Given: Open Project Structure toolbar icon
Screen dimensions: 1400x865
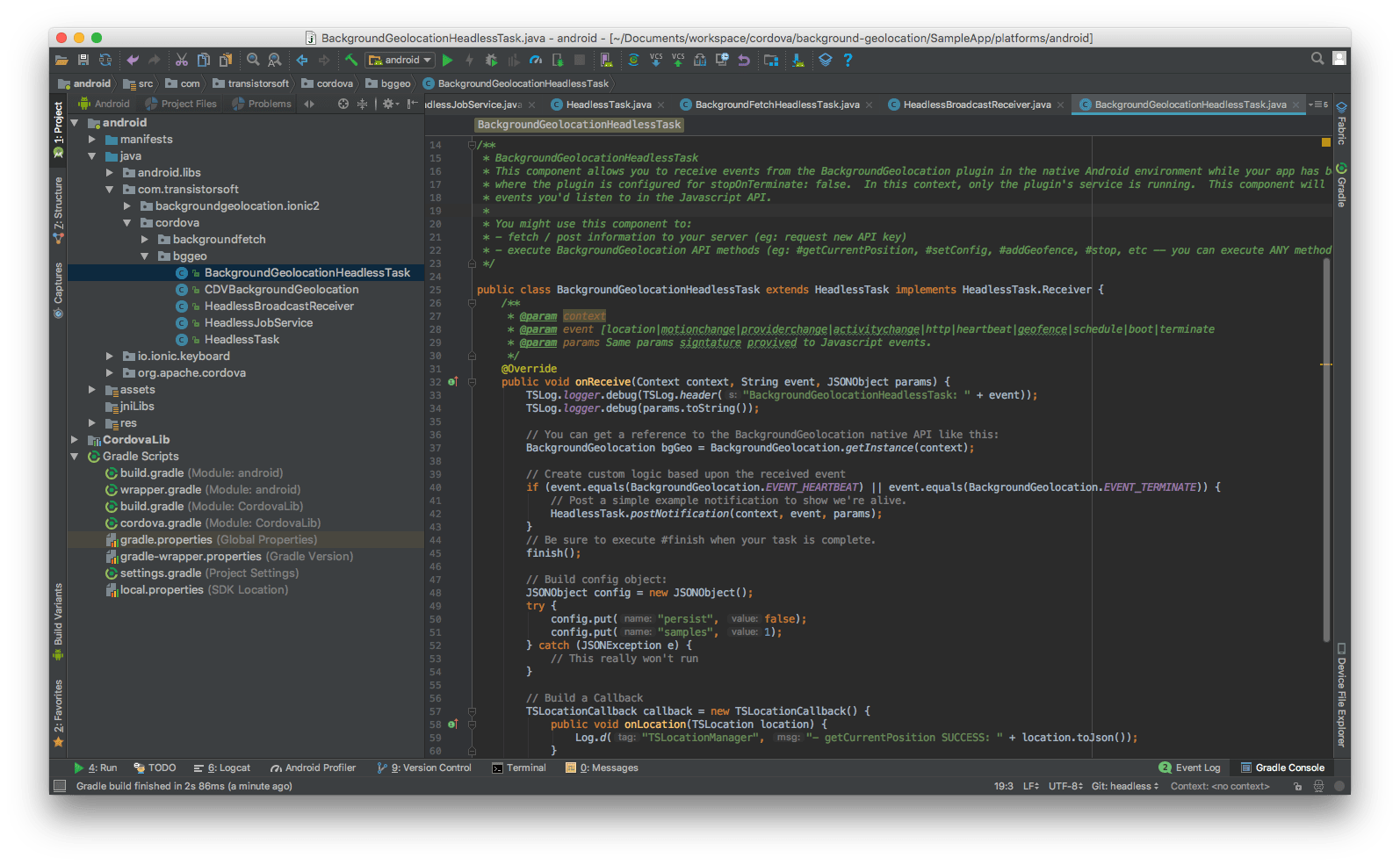Looking at the screenshot, I should coord(771,60).
